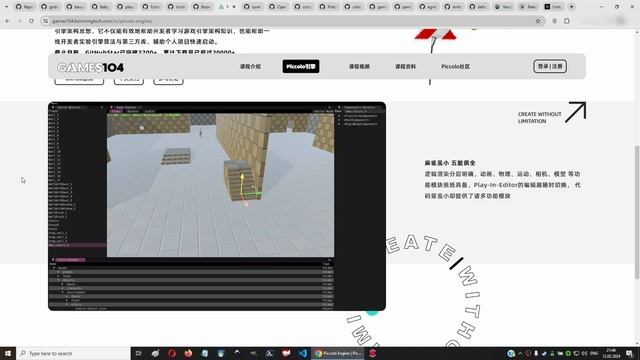Click the ENG language indicator

(594, 353)
